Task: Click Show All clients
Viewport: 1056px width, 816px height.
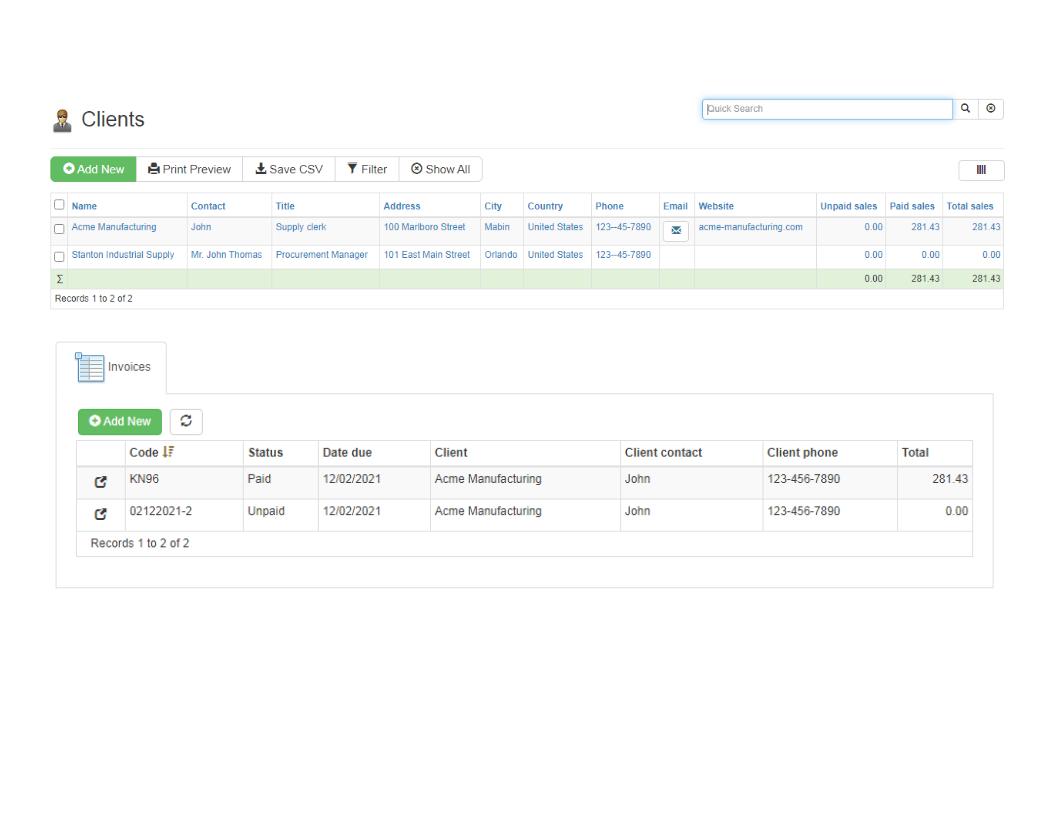Action: pos(440,170)
